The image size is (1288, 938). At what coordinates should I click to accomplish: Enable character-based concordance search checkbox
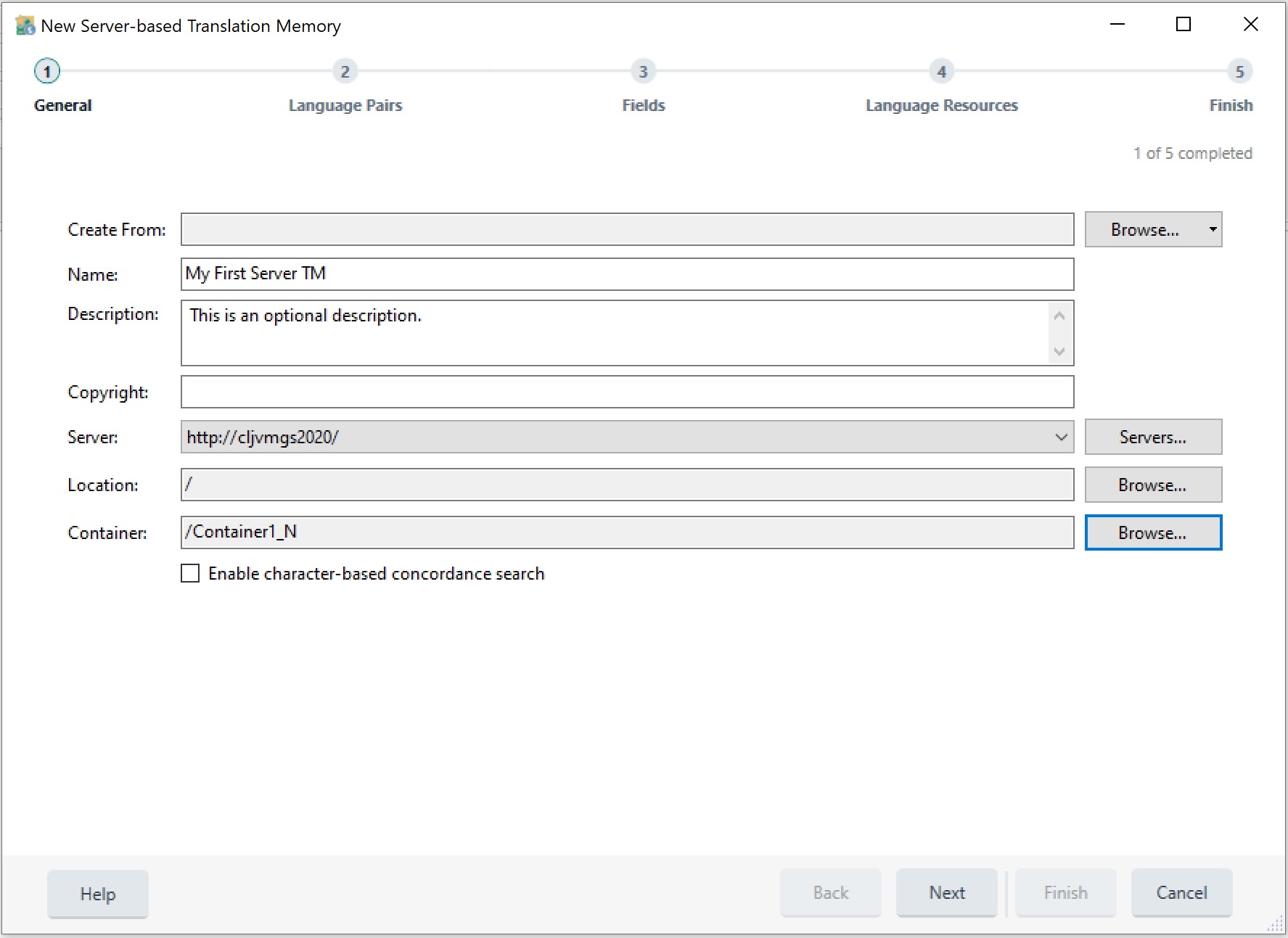pos(190,574)
